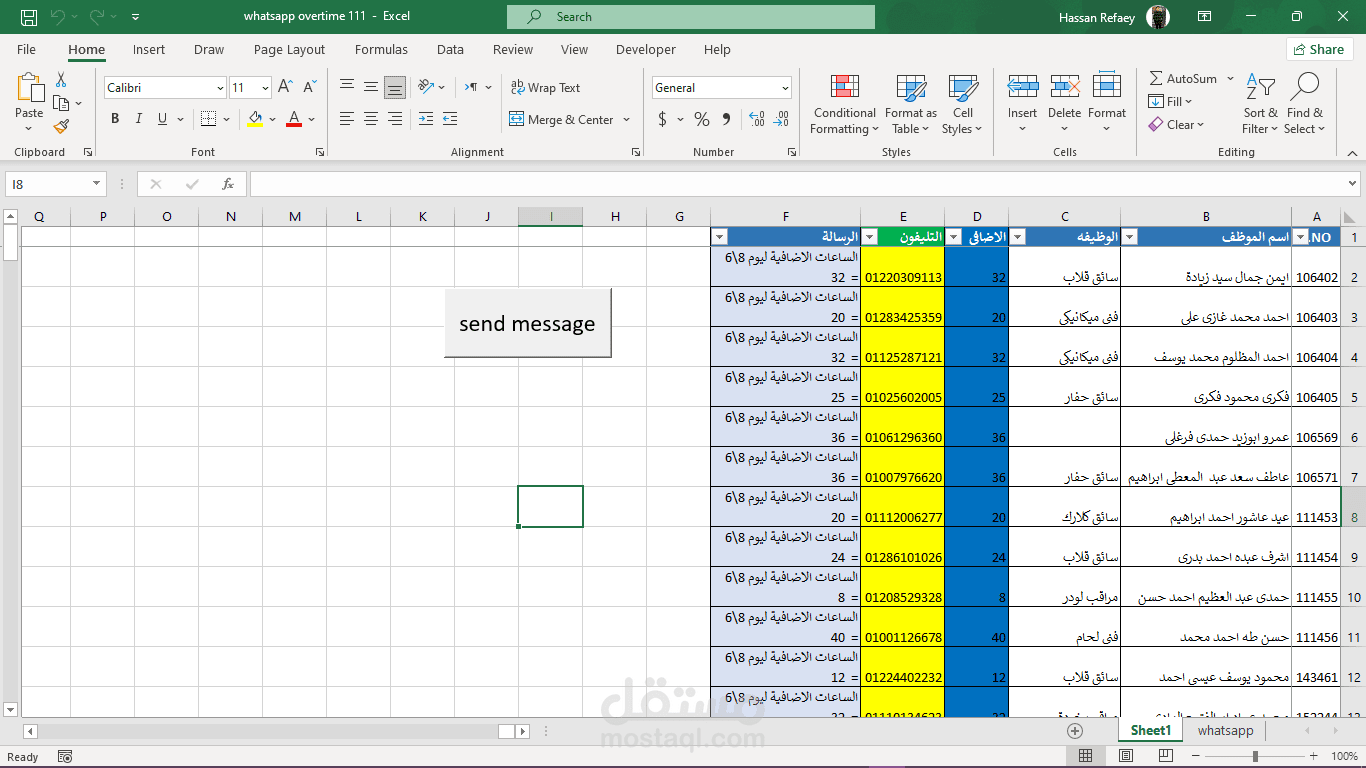Click the Delete cells icon

1065,86
